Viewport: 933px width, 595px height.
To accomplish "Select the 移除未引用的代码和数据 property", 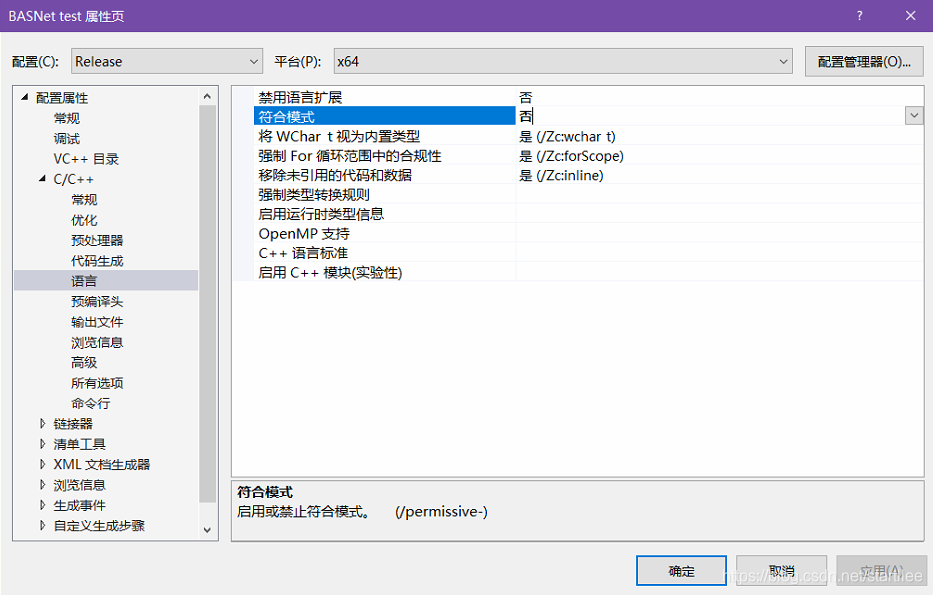I will point(335,175).
